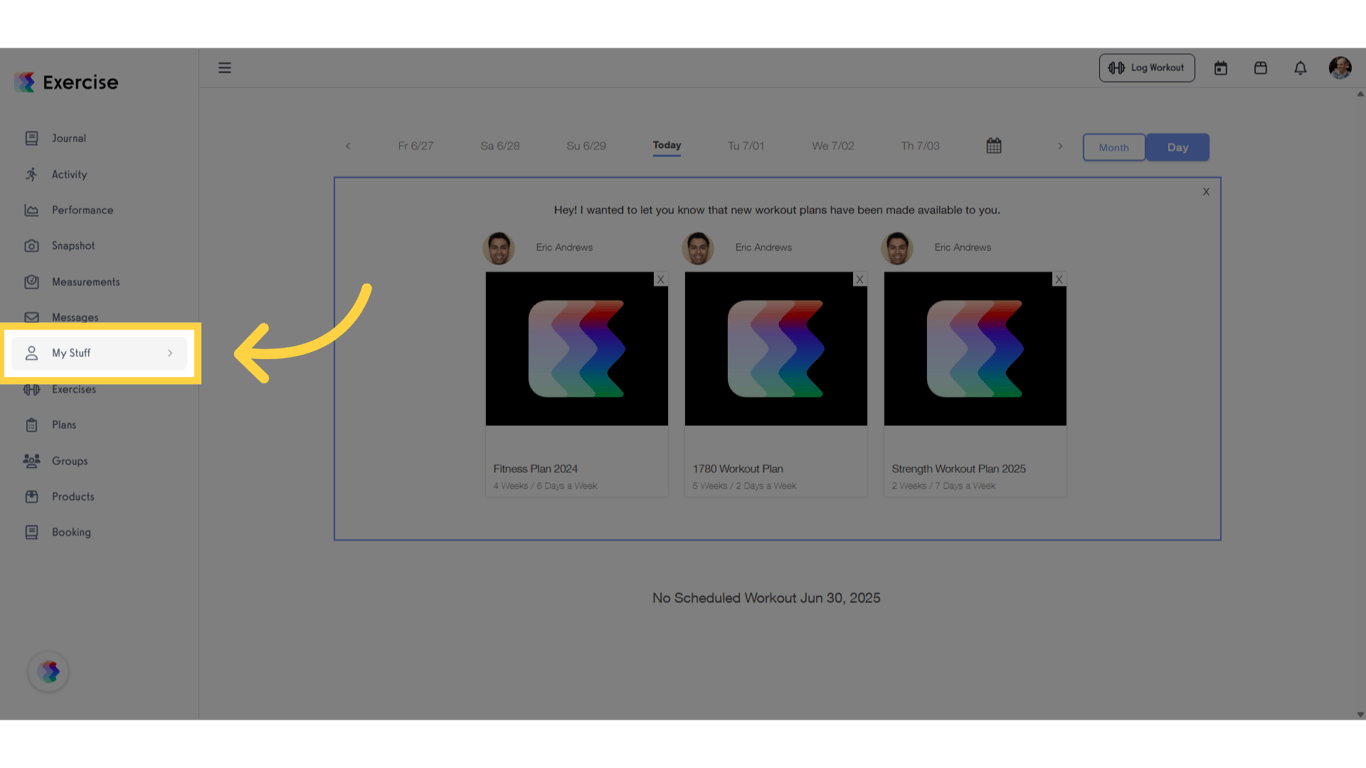Close the new workout plans notification
The image size is (1366, 768).
(1206, 192)
